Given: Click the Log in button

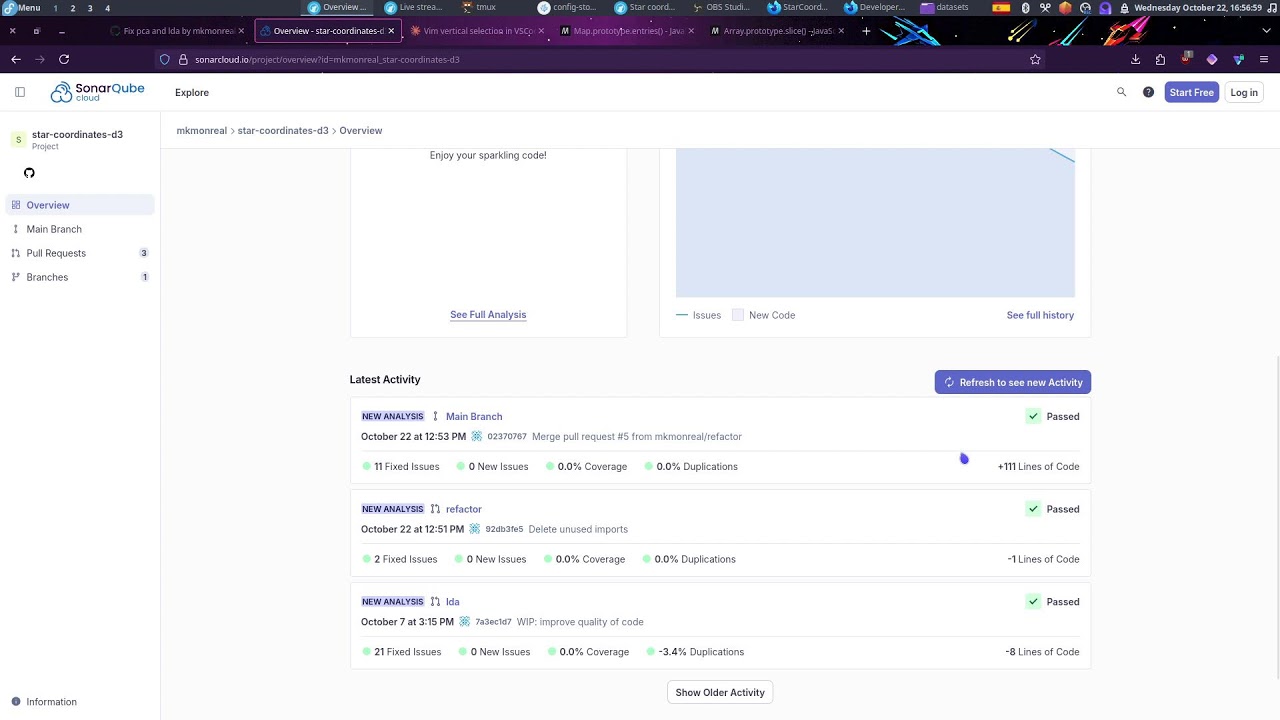Looking at the screenshot, I should pyautogui.click(x=1244, y=92).
